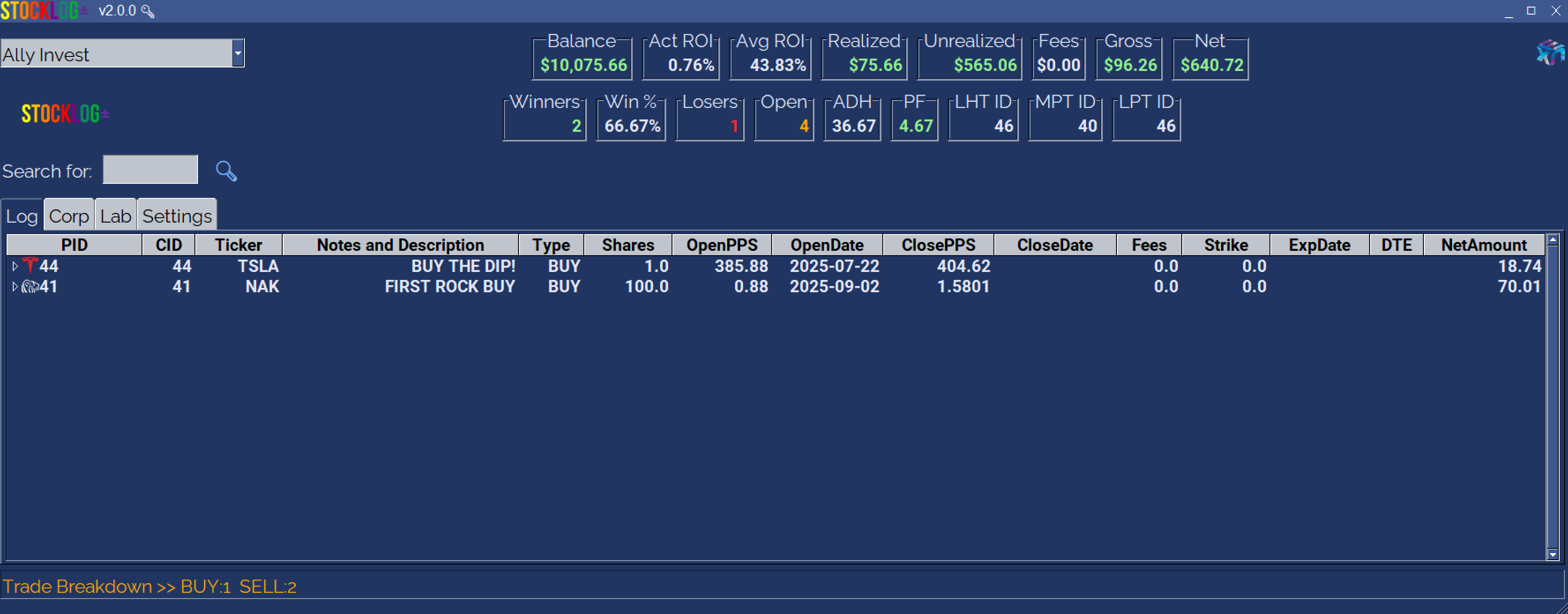Go to the Settings tab

177,216
